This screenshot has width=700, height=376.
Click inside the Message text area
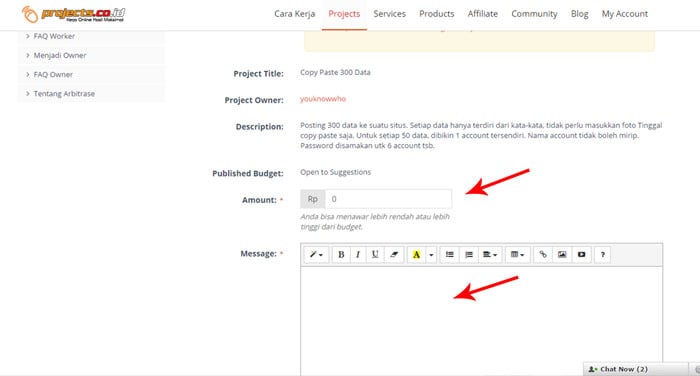click(481, 321)
